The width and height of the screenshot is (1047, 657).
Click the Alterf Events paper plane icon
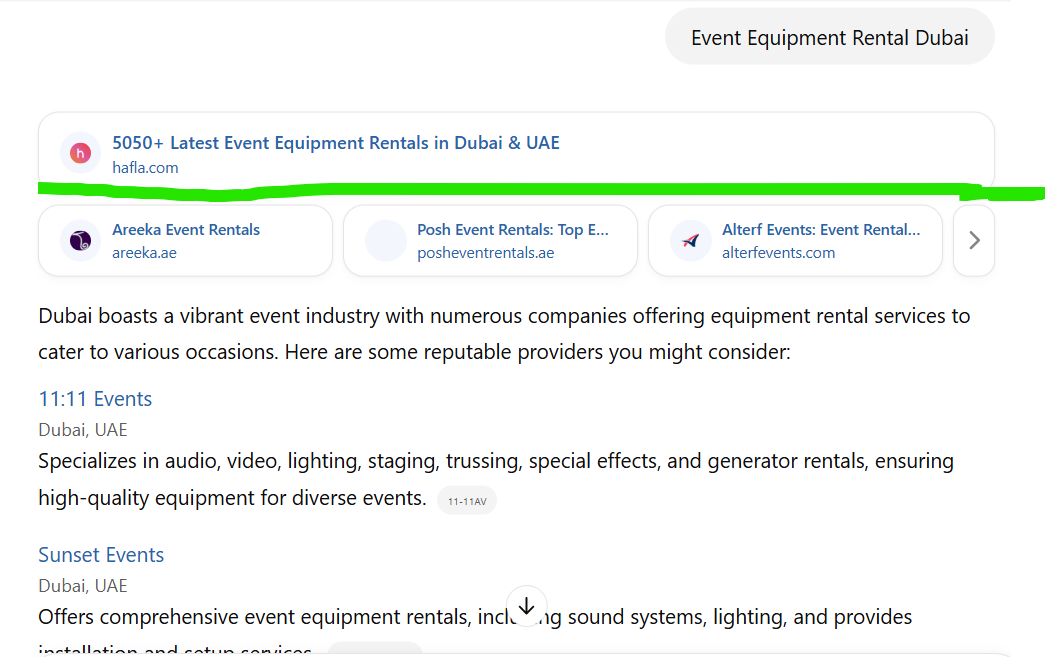690,240
